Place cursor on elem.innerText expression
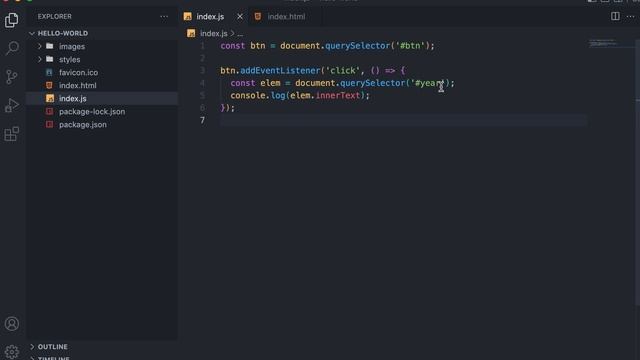Viewport: 640px width, 360px height. pyautogui.click(x=325, y=96)
